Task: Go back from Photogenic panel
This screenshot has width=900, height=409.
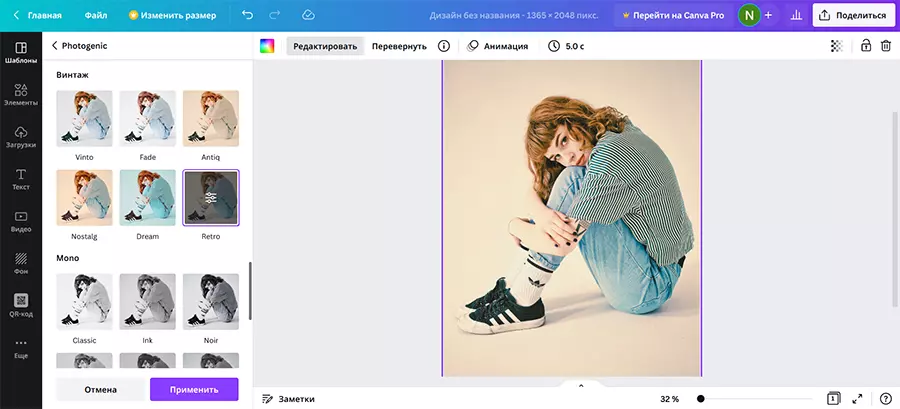Action: 54,46
